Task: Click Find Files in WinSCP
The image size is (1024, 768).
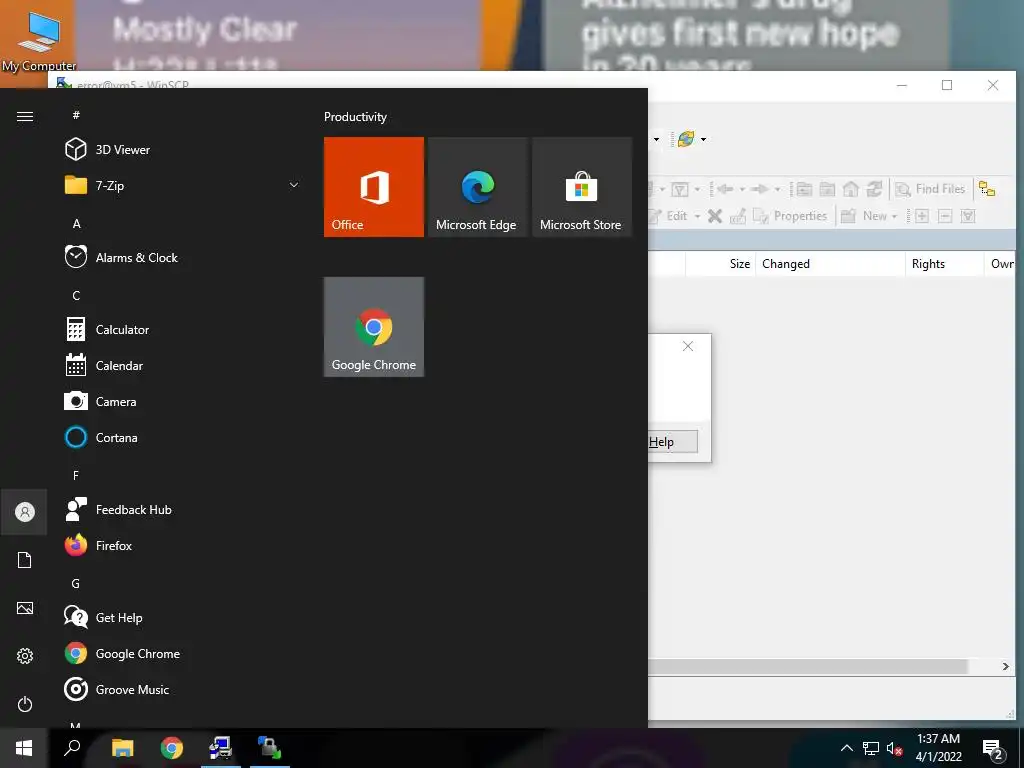Action: coord(931,189)
